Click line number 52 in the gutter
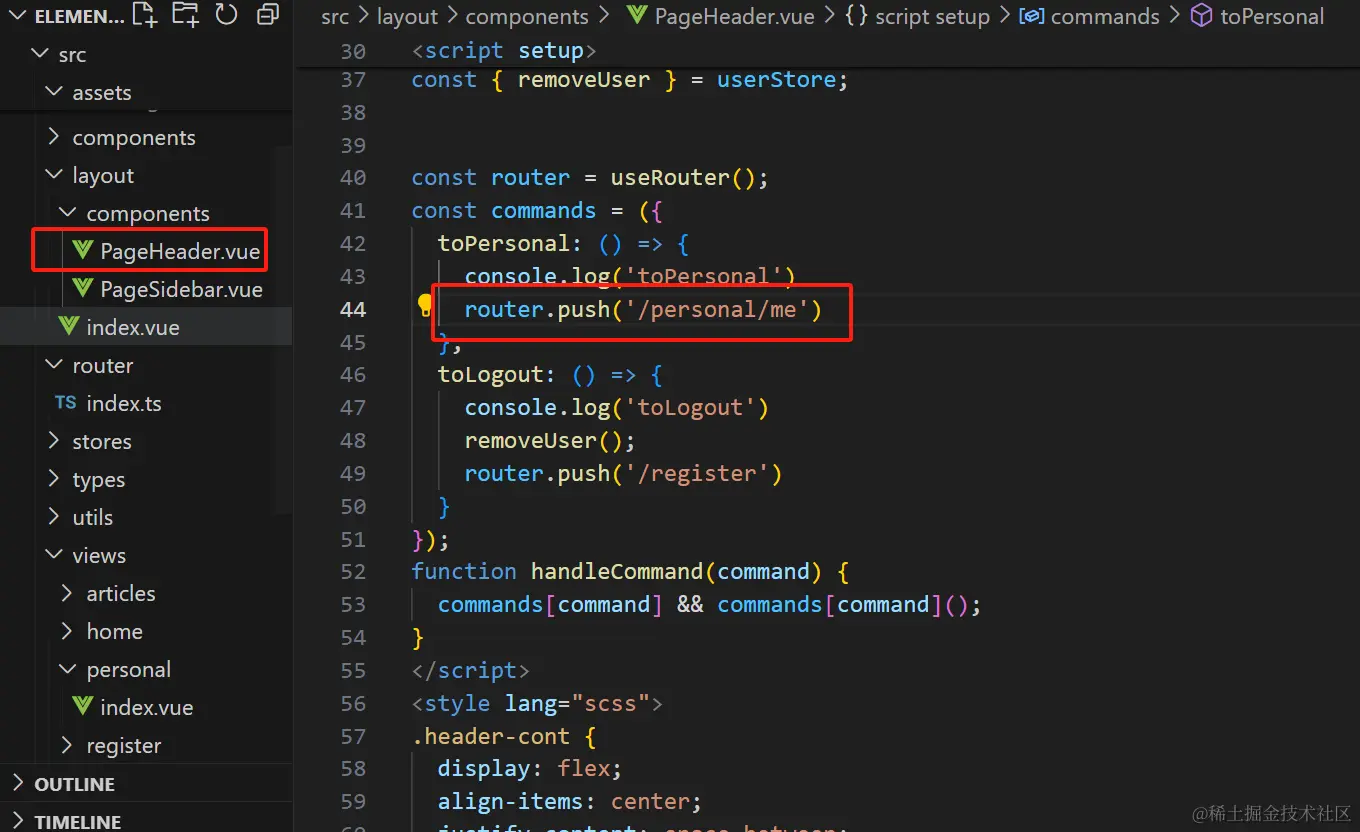The width and height of the screenshot is (1360, 832). coord(353,571)
